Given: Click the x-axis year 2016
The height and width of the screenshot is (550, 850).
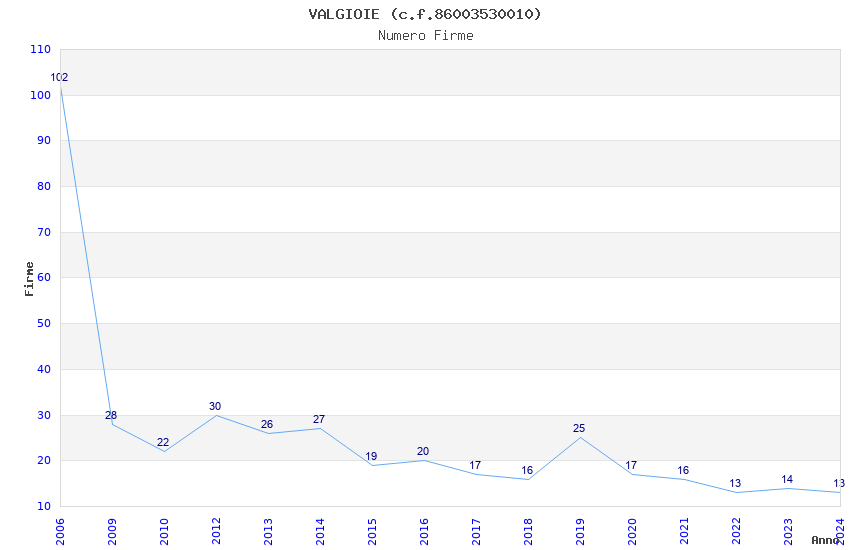Looking at the screenshot, I should 424,532.
